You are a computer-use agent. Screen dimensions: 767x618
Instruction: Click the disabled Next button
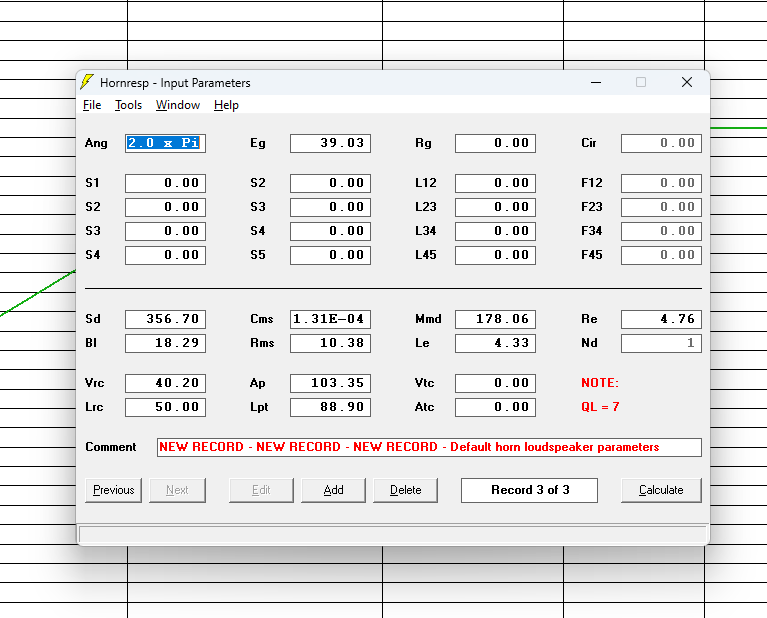pyautogui.click(x=177, y=490)
